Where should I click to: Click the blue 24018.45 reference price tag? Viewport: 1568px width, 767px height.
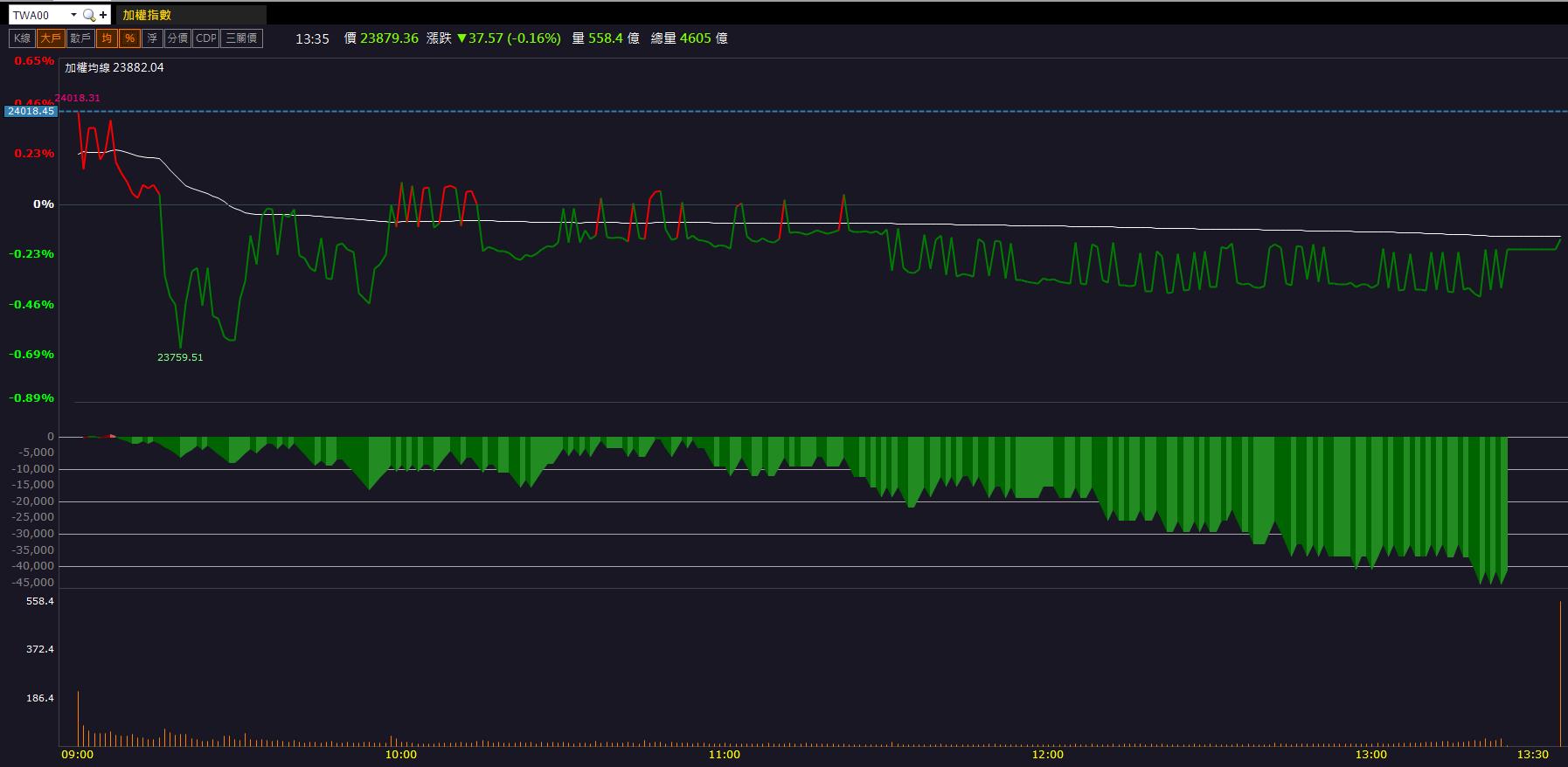point(31,111)
